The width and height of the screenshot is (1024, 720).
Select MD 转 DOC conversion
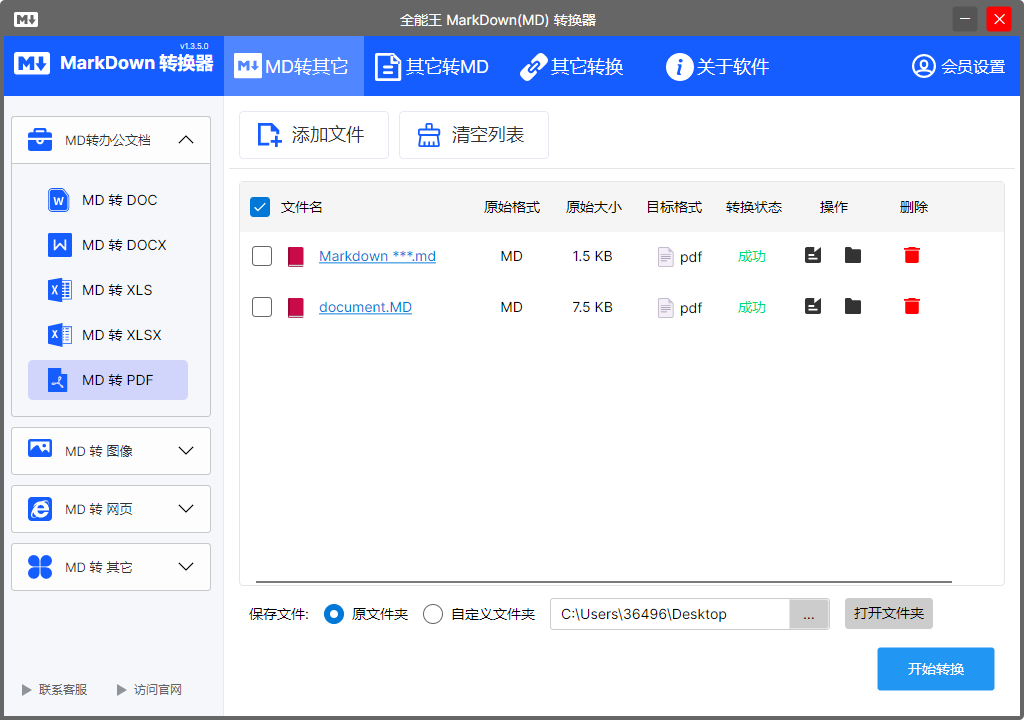tap(108, 200)
